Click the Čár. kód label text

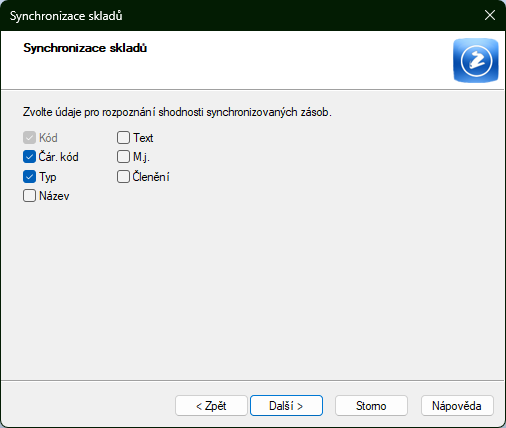[x=59, y=157]
